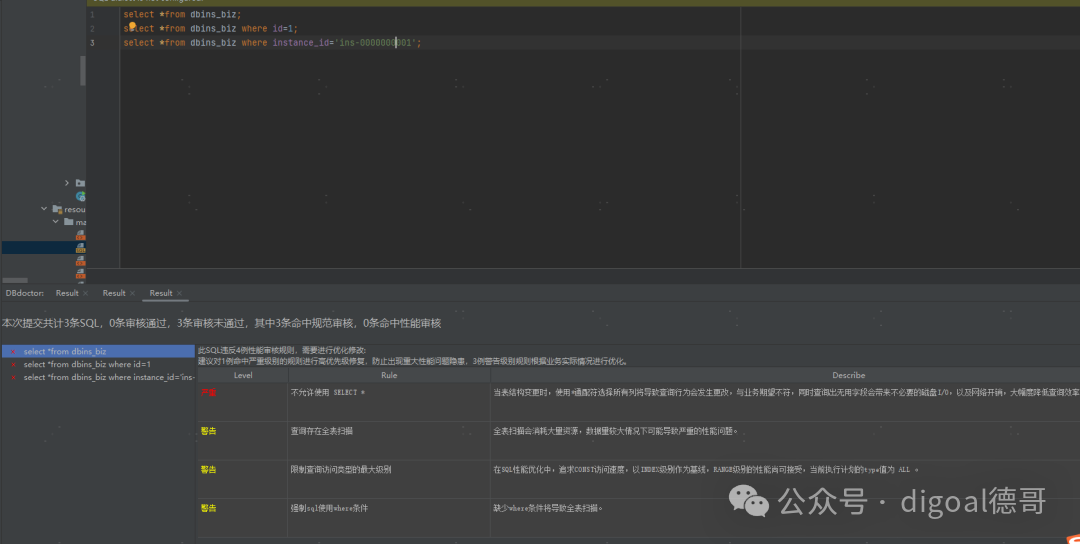Close the first Result tab
Screen dimensions: 1080x544
(x=85, y=293)
